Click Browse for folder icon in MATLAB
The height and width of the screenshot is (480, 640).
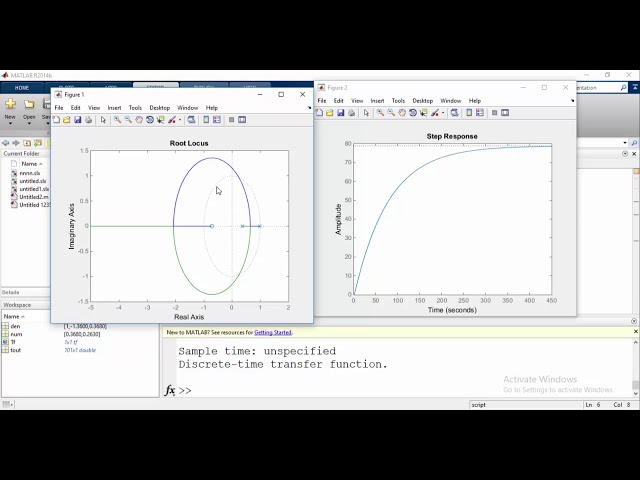[38, 143]
